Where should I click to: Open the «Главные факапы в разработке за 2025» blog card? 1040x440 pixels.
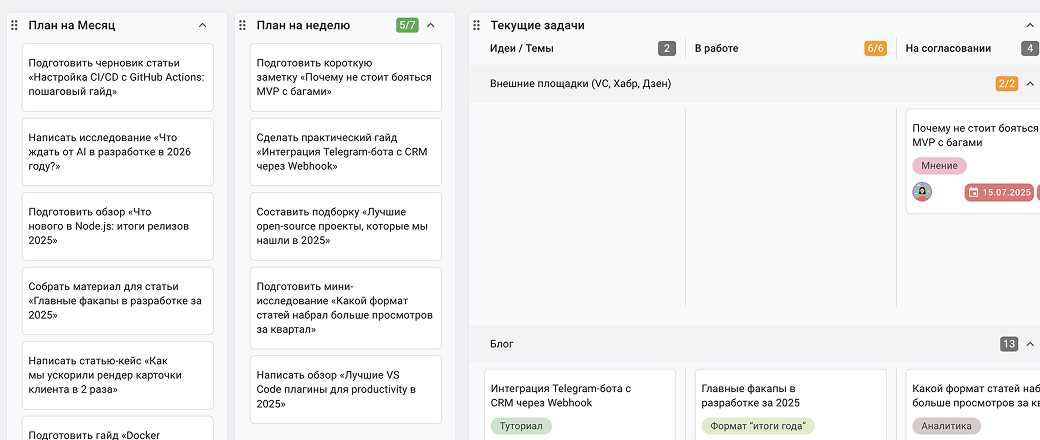click(790, 395)
